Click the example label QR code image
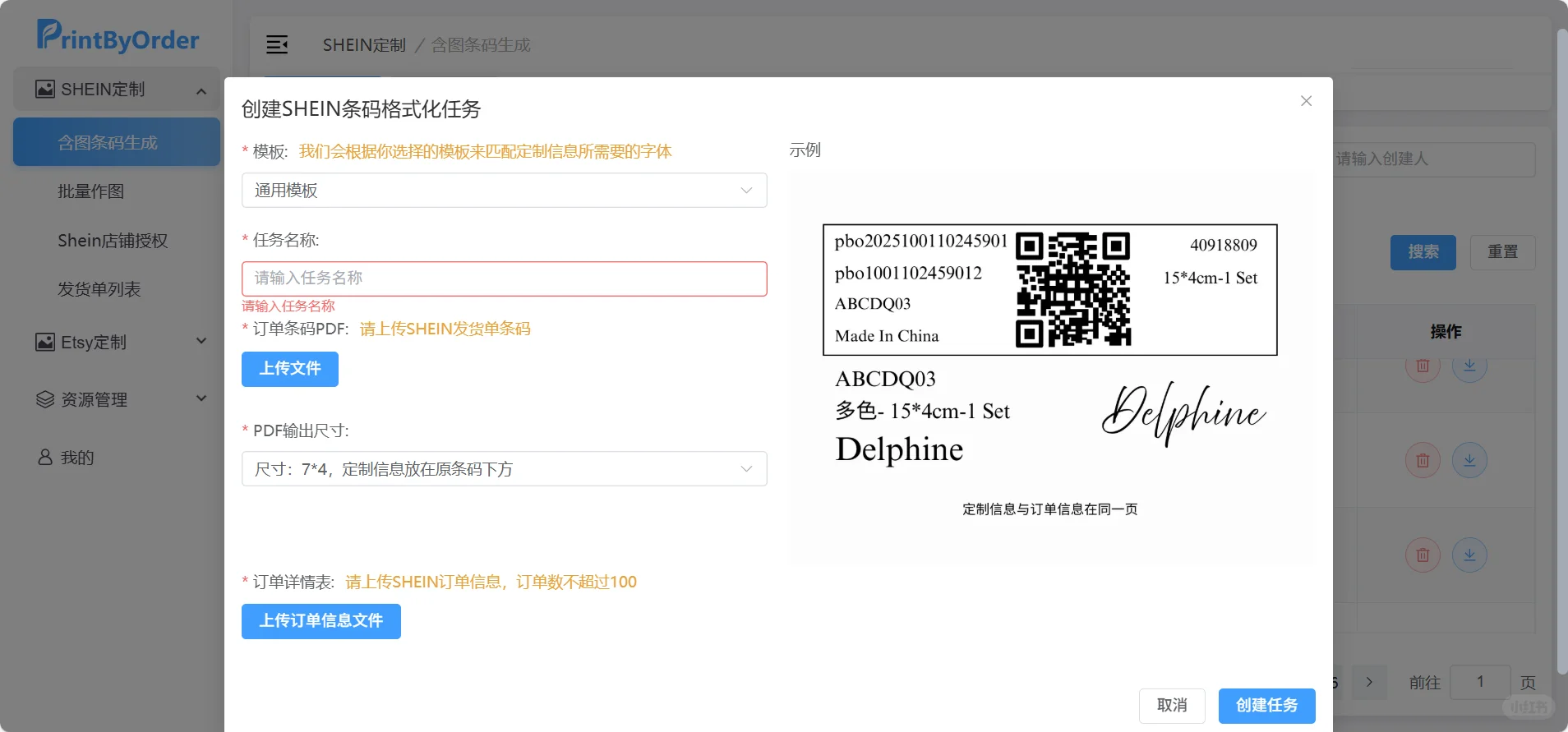Screen dimensions: 1568x732 coord(1072,289)
